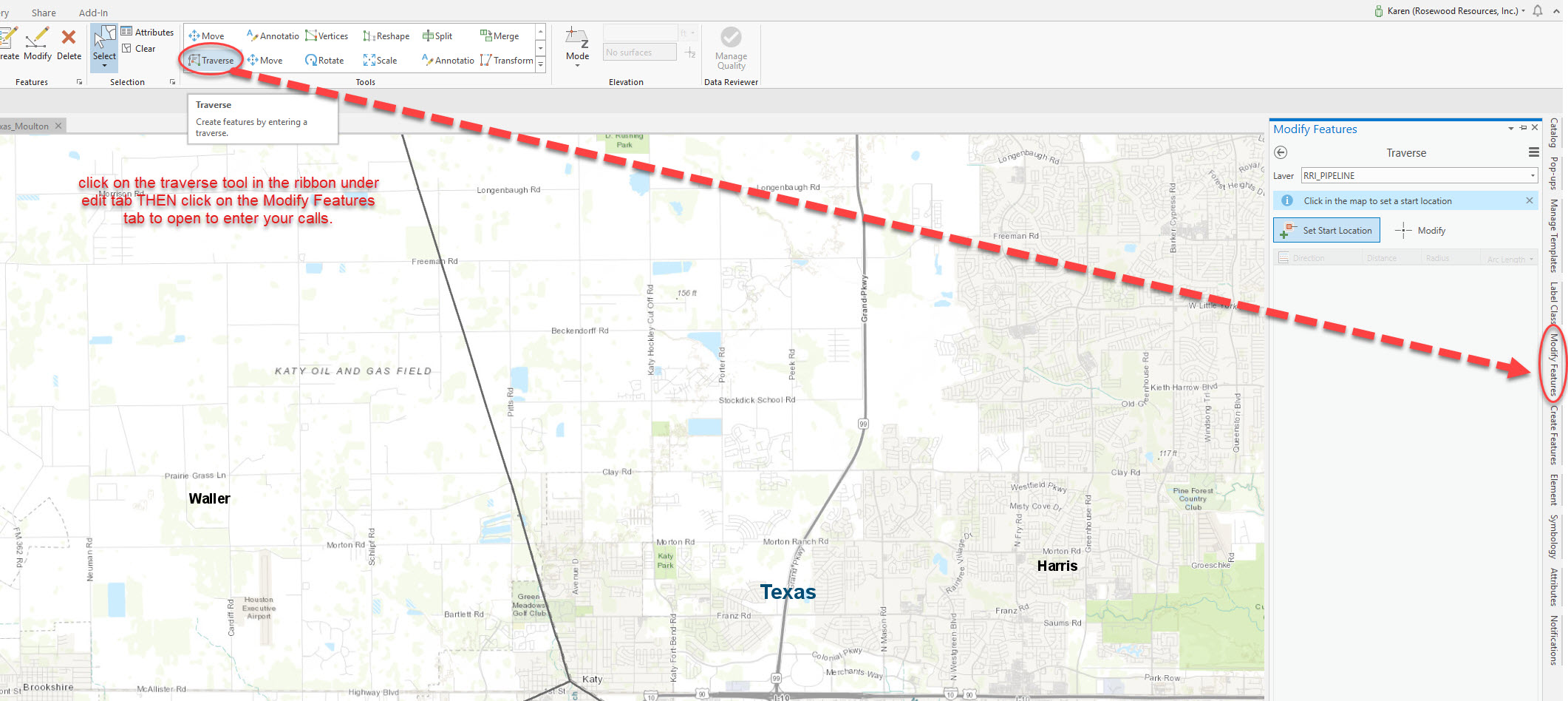Open the Vertices editing tool
Viewport: 1568px width, 701px height.
(327, 35)
